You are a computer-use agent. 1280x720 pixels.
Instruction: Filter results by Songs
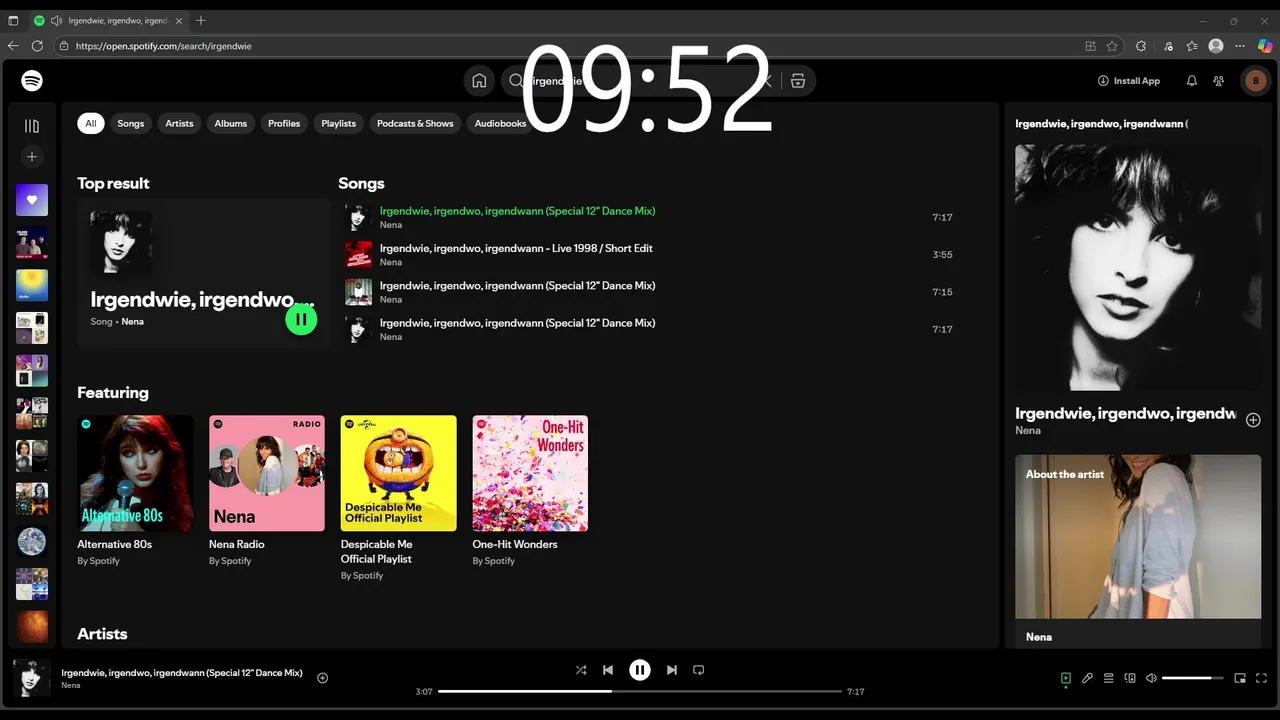pos(131,124)
